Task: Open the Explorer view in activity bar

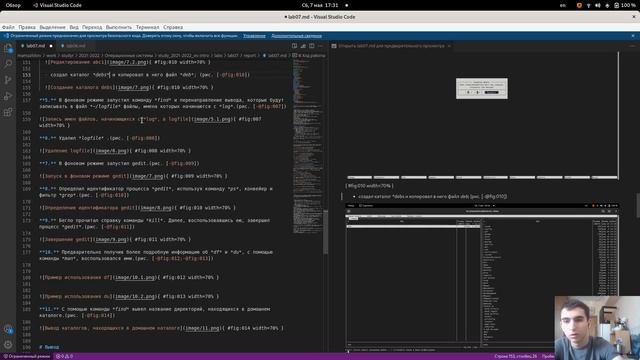Action: 8,49
